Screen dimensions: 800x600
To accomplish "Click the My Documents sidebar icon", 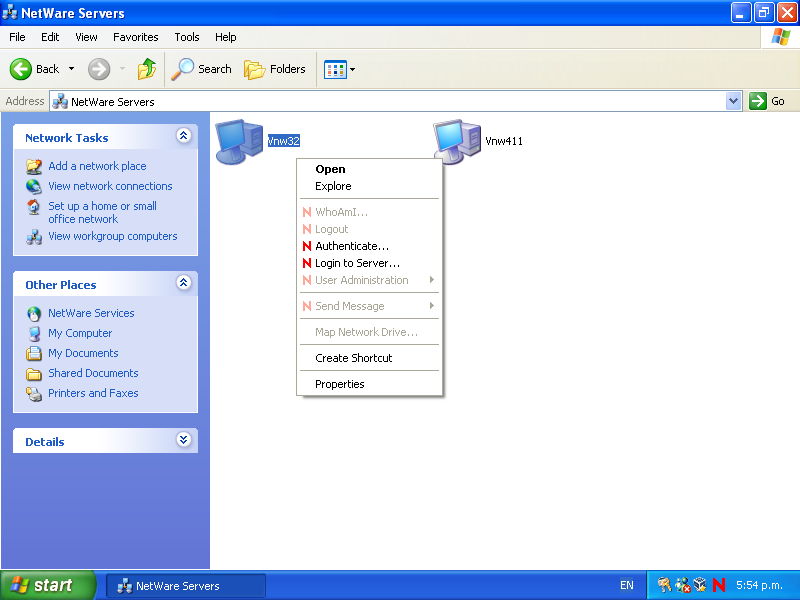I will (34, 354).
